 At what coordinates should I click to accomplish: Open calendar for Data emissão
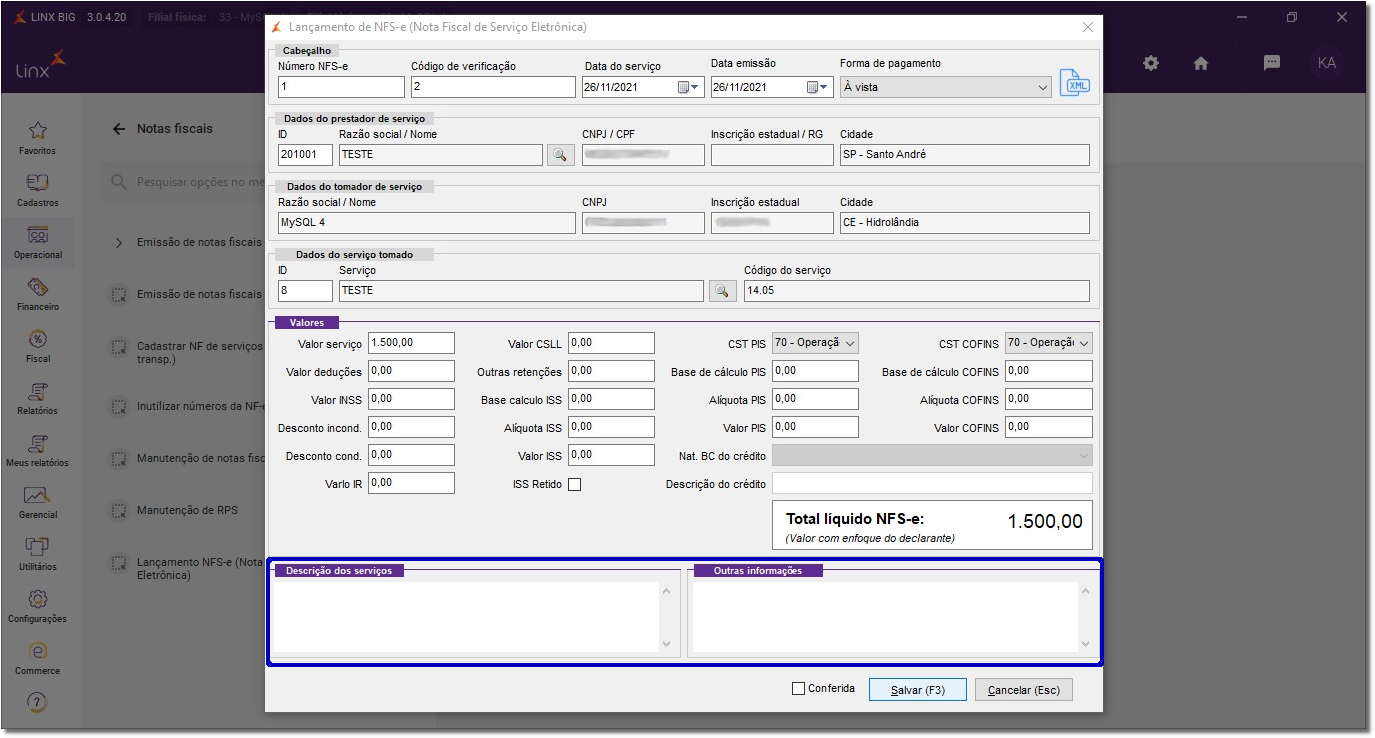[x=818, y=87]
